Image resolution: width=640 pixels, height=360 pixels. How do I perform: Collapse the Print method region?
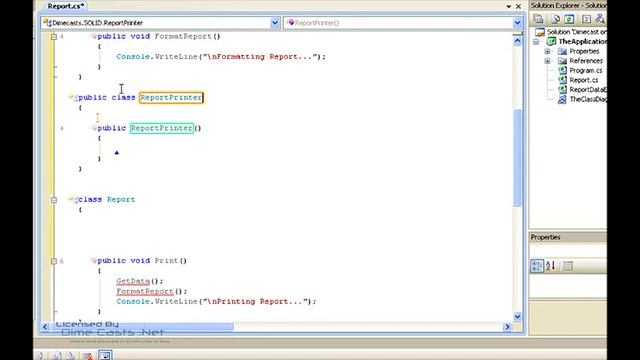click(x=54, y=261)
